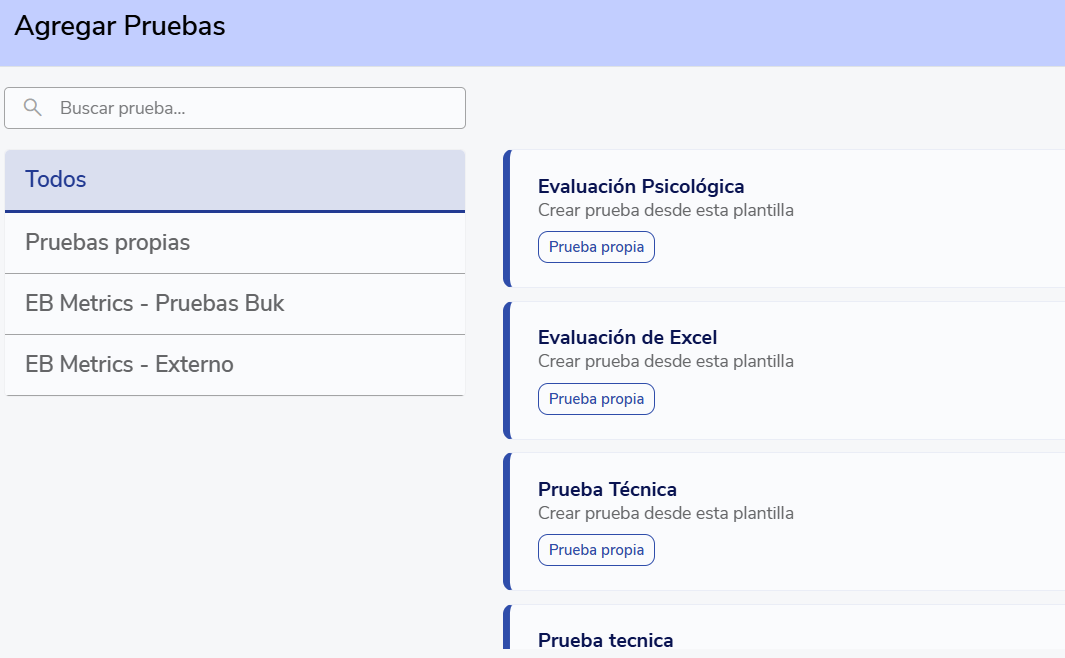Click blue accent bar of Evaluación Psicológica card

tap(507, 218)
